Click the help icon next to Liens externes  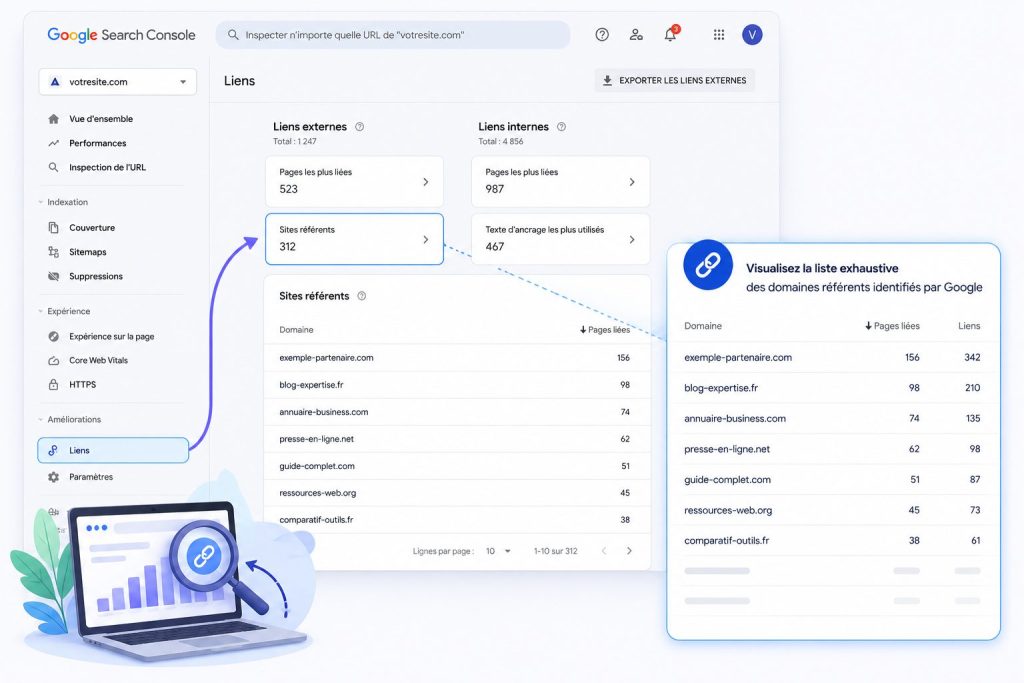pyautogui.click(x=359, y=127)
